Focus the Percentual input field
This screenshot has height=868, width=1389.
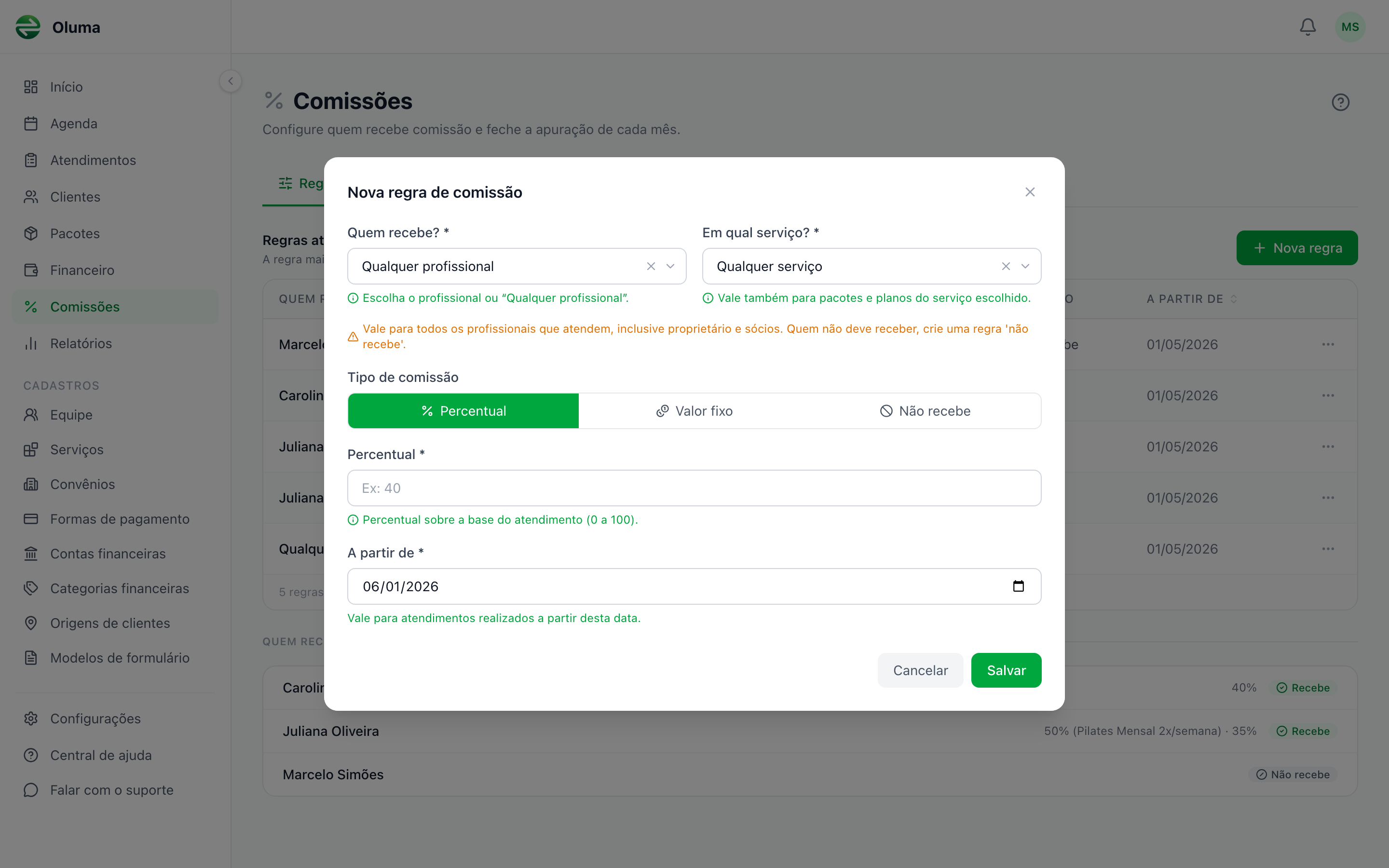694,488
